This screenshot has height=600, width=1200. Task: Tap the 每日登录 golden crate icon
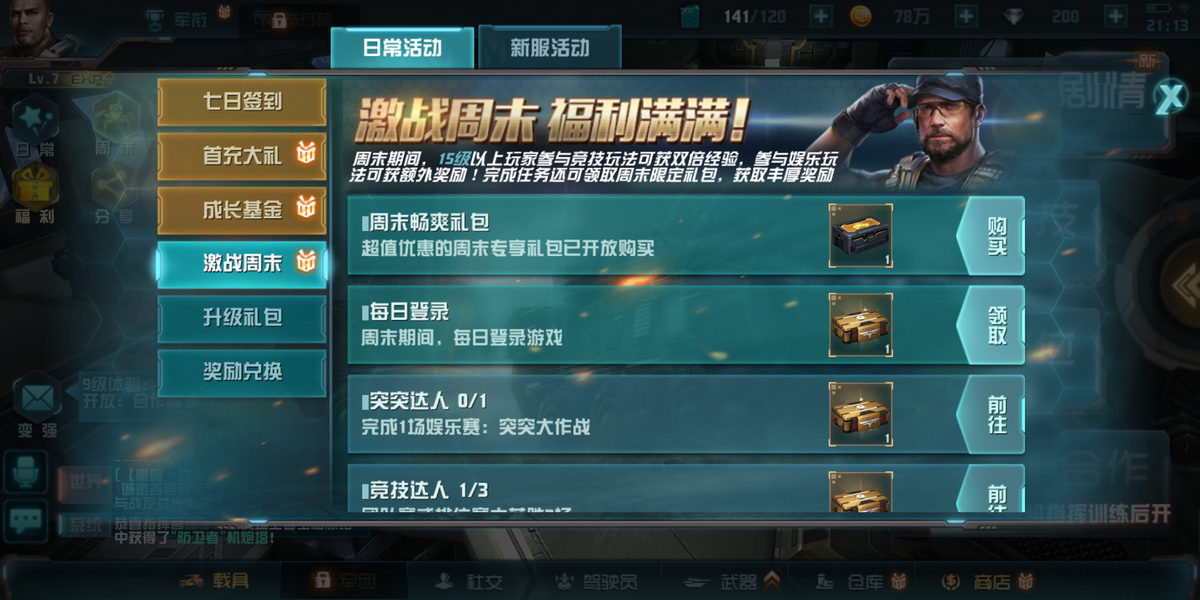861,325
